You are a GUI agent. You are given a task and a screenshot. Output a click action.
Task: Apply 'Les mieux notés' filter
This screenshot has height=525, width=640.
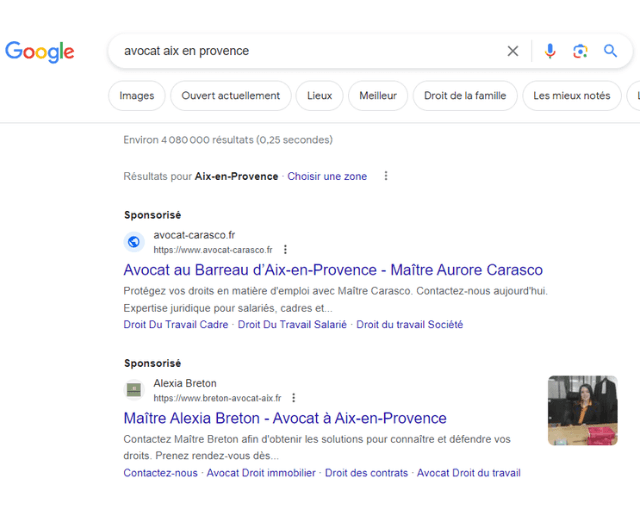coord(571,96)
